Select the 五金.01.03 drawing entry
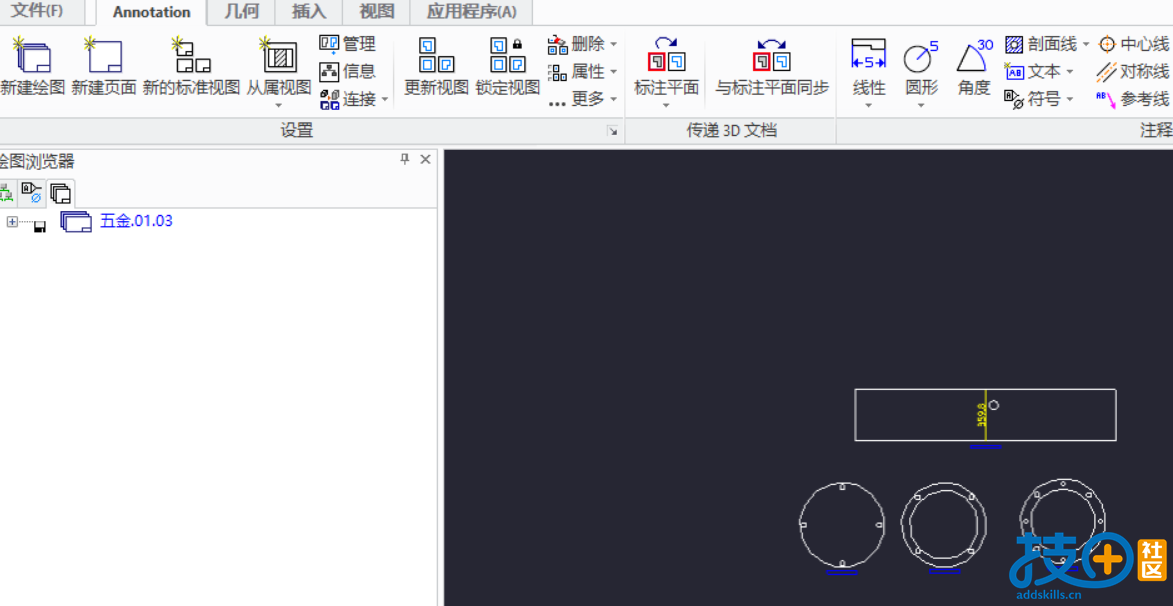Viewport: 1173px width, 606px height. click(x=136, y=221)
